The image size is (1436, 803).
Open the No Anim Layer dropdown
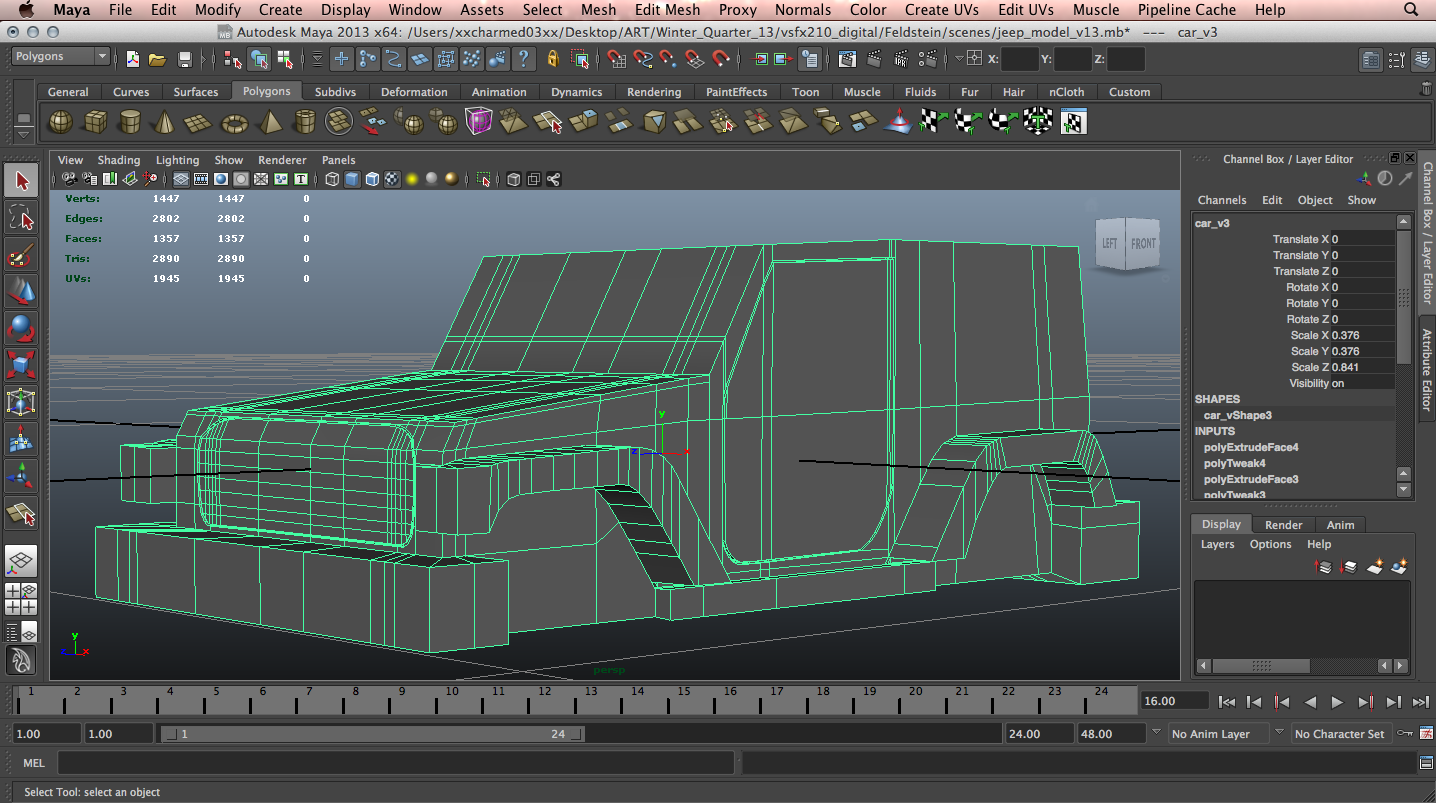point(1219,734)
